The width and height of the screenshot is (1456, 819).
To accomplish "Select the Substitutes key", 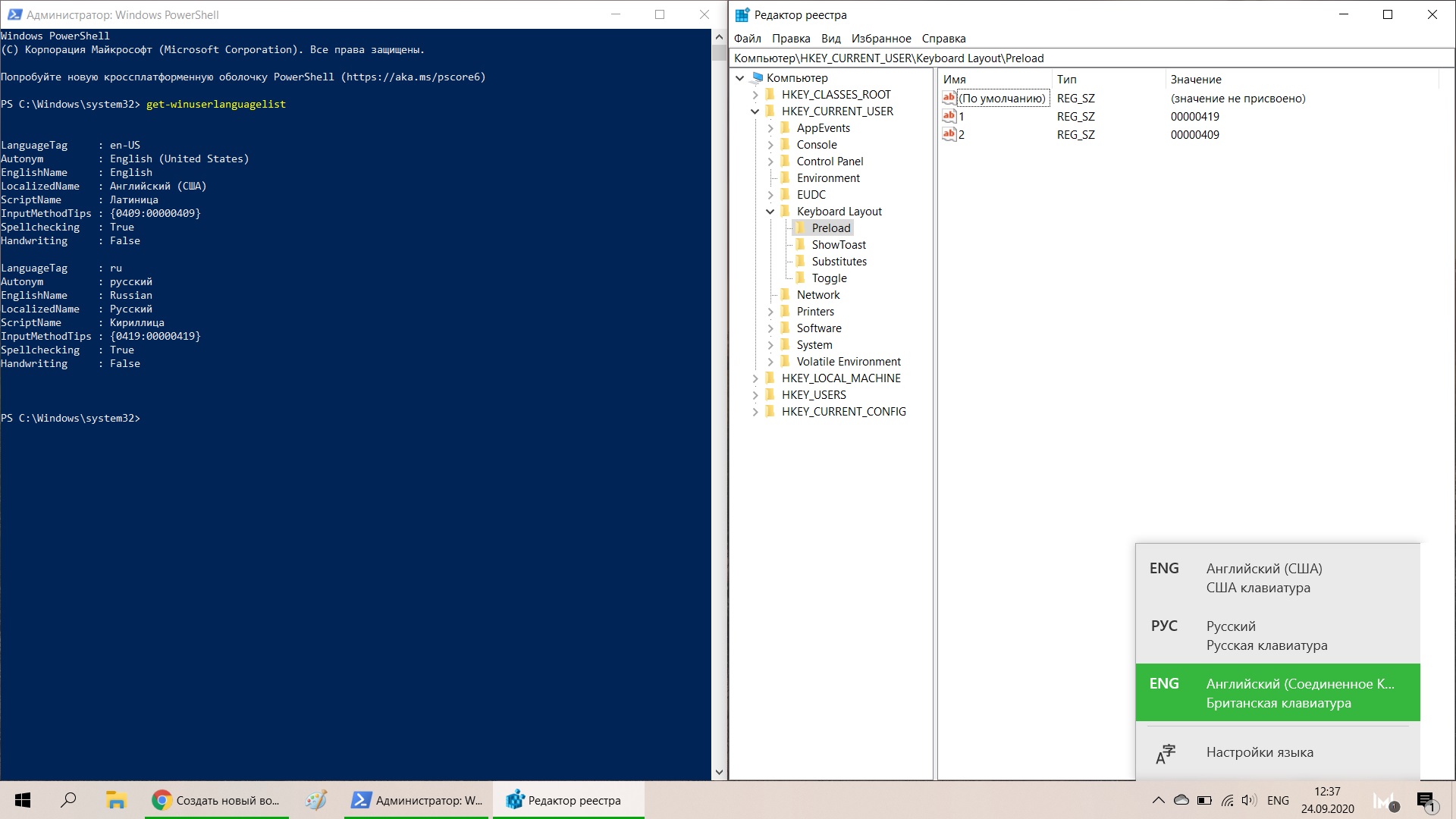I will [x=839, y=262].
